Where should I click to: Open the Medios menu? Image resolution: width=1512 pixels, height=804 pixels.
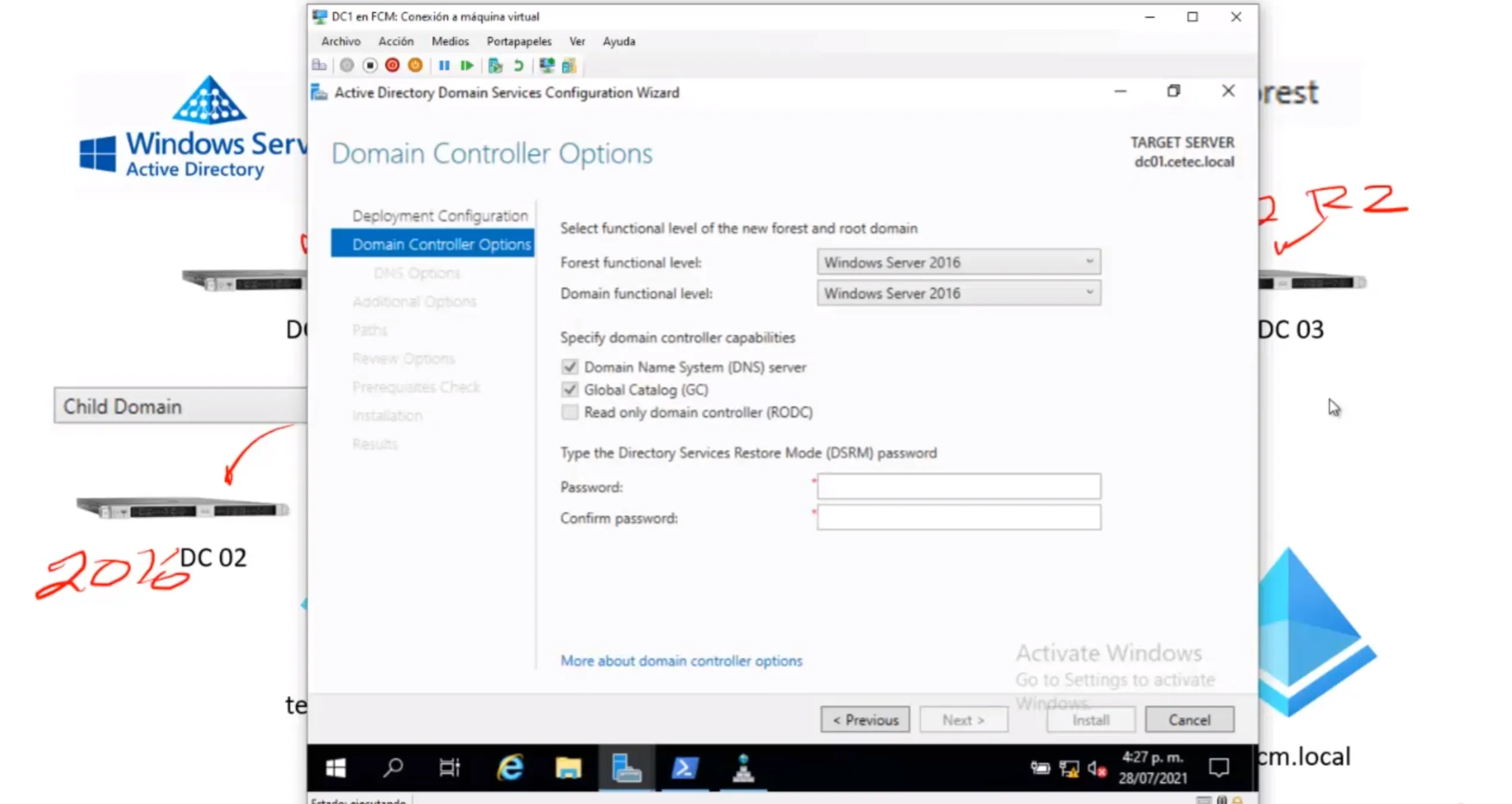tap(450, 41)
